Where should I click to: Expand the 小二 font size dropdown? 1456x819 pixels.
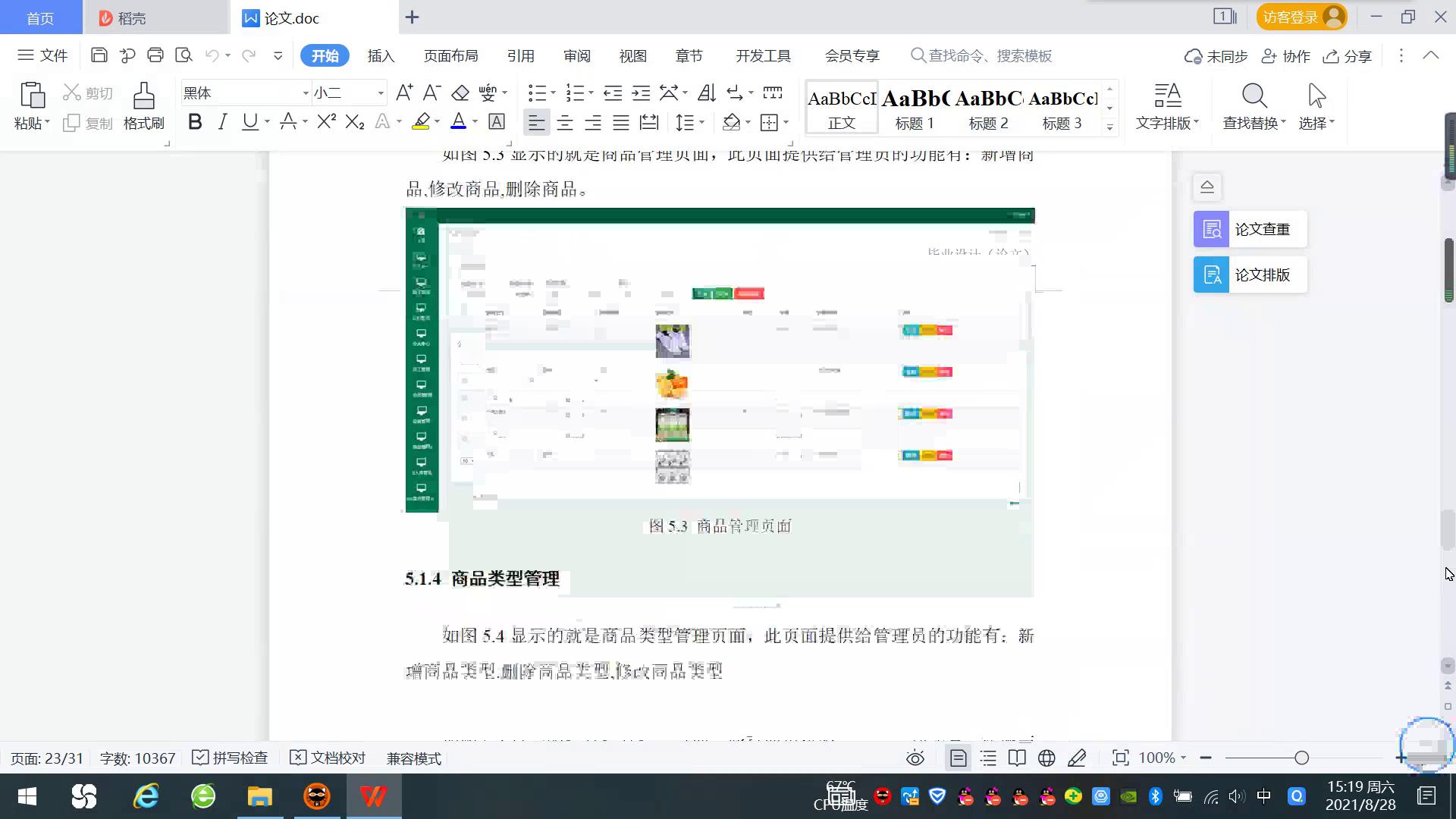(x=380, y=93)
